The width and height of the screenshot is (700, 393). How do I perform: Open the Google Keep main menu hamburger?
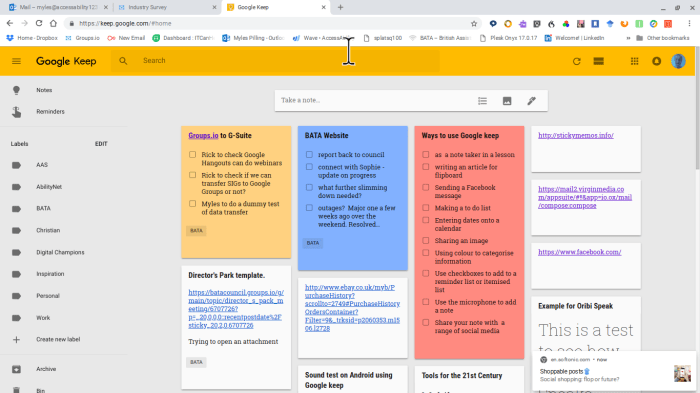click(17, 61)
